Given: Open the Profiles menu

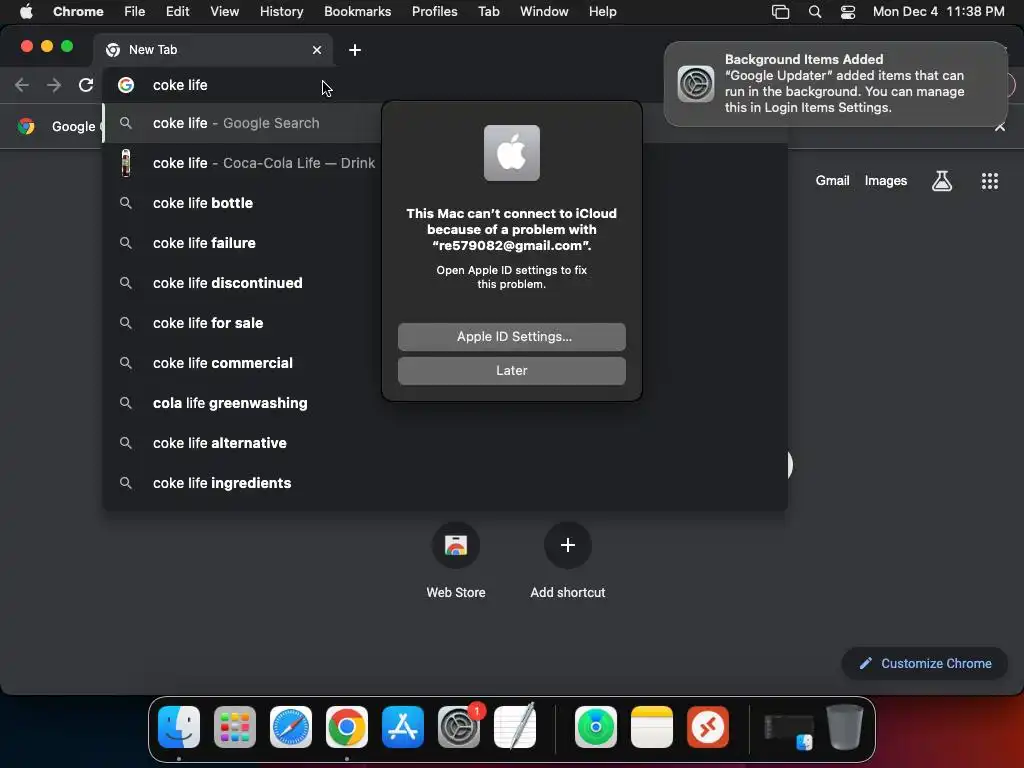Looking at the screenshot, I should tap(434, 12).
